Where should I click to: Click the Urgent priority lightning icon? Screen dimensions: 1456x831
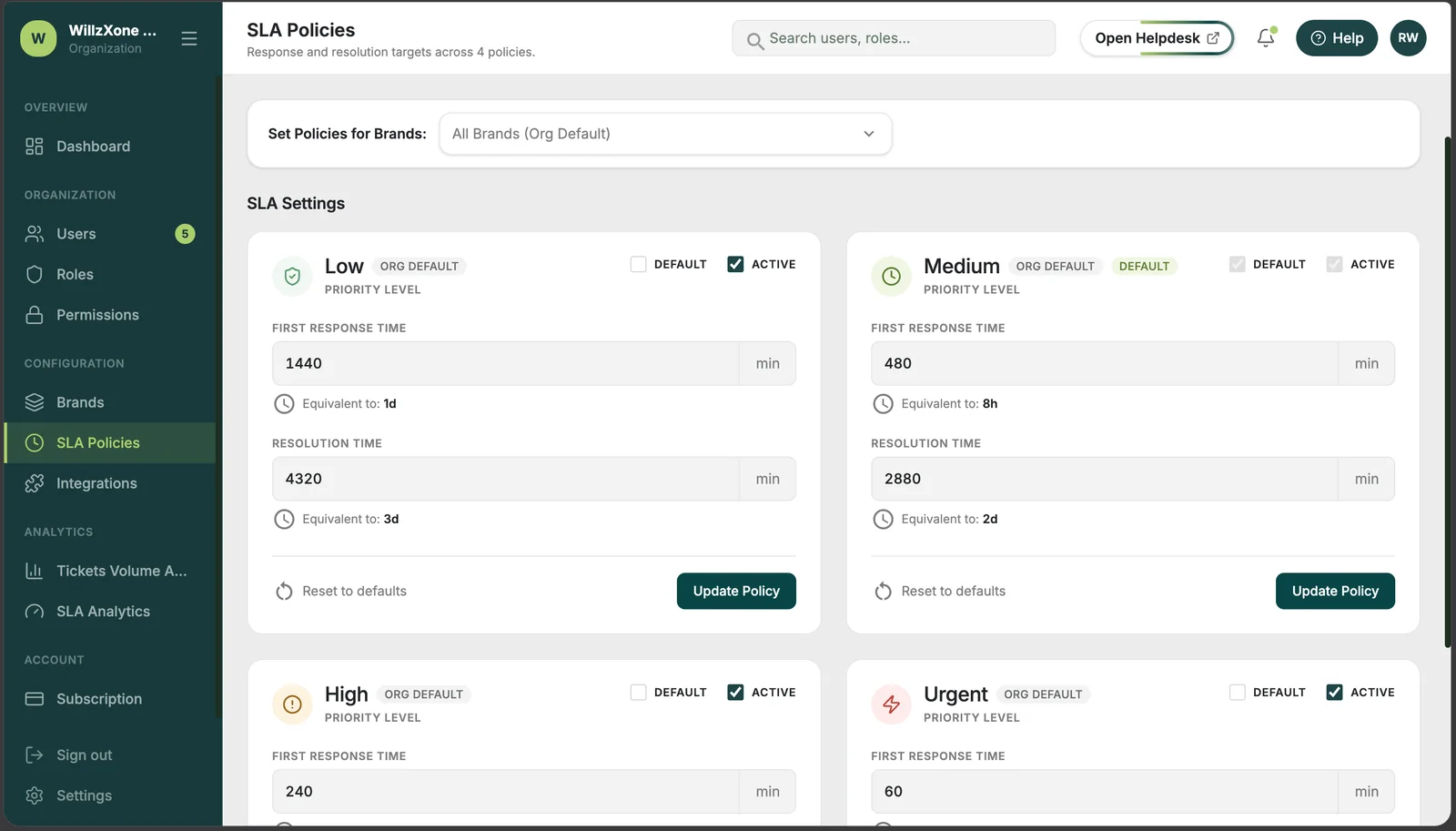891,704
